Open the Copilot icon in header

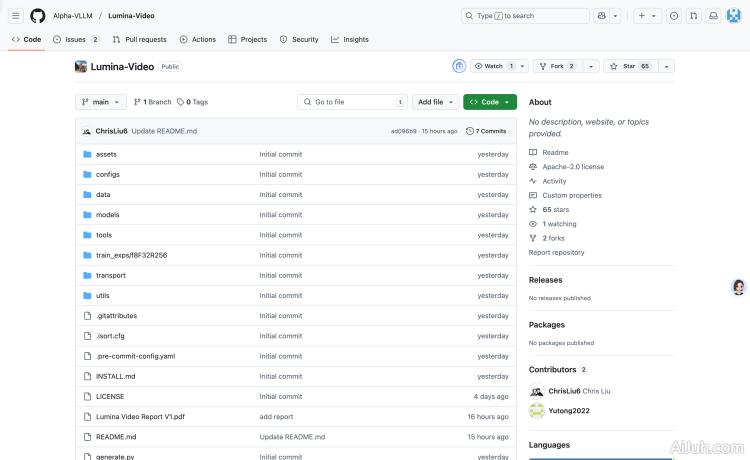(x=602, y=16)
